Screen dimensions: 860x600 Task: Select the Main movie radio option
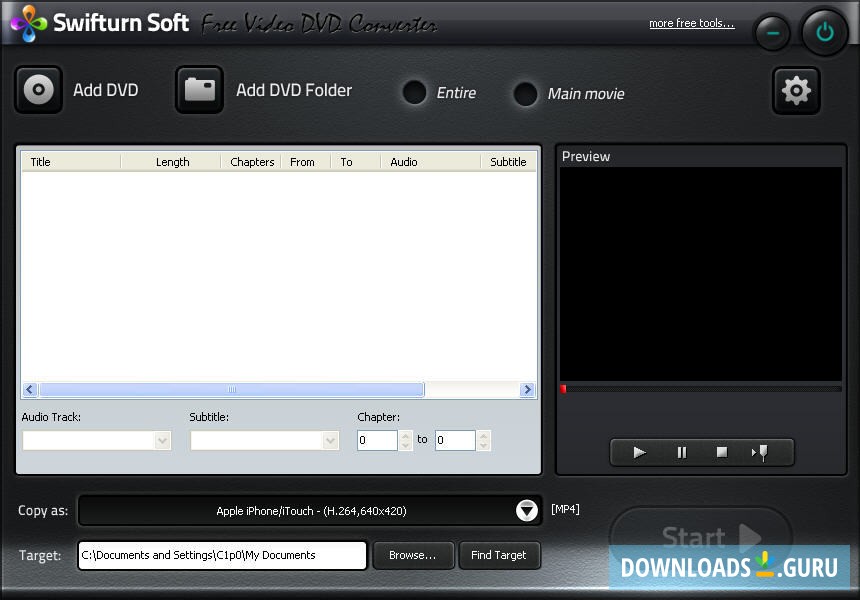525,94
